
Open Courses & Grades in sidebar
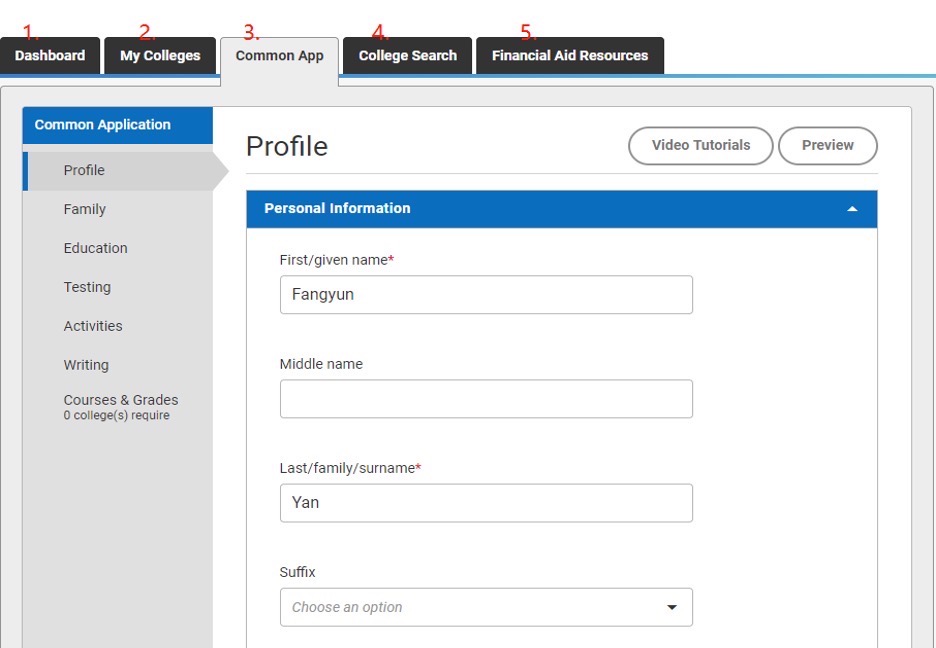point(120,401)
